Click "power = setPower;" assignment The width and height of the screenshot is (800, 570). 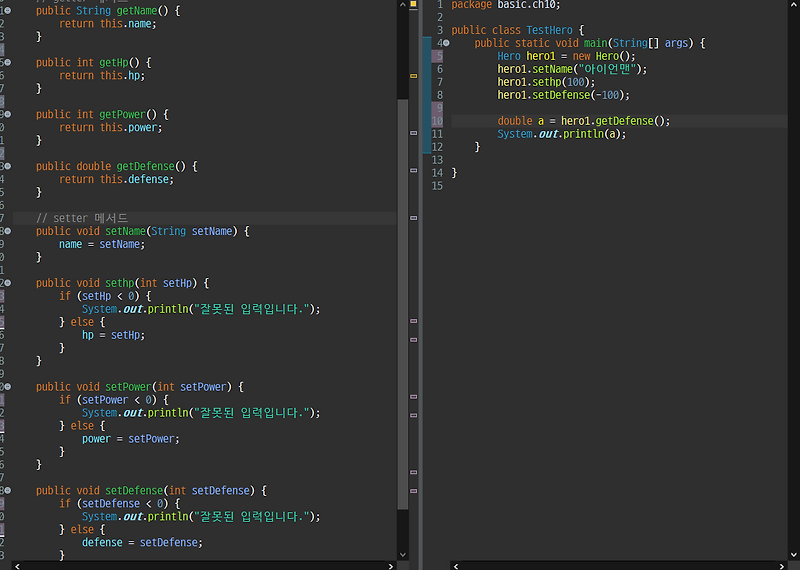pos(131,438)
